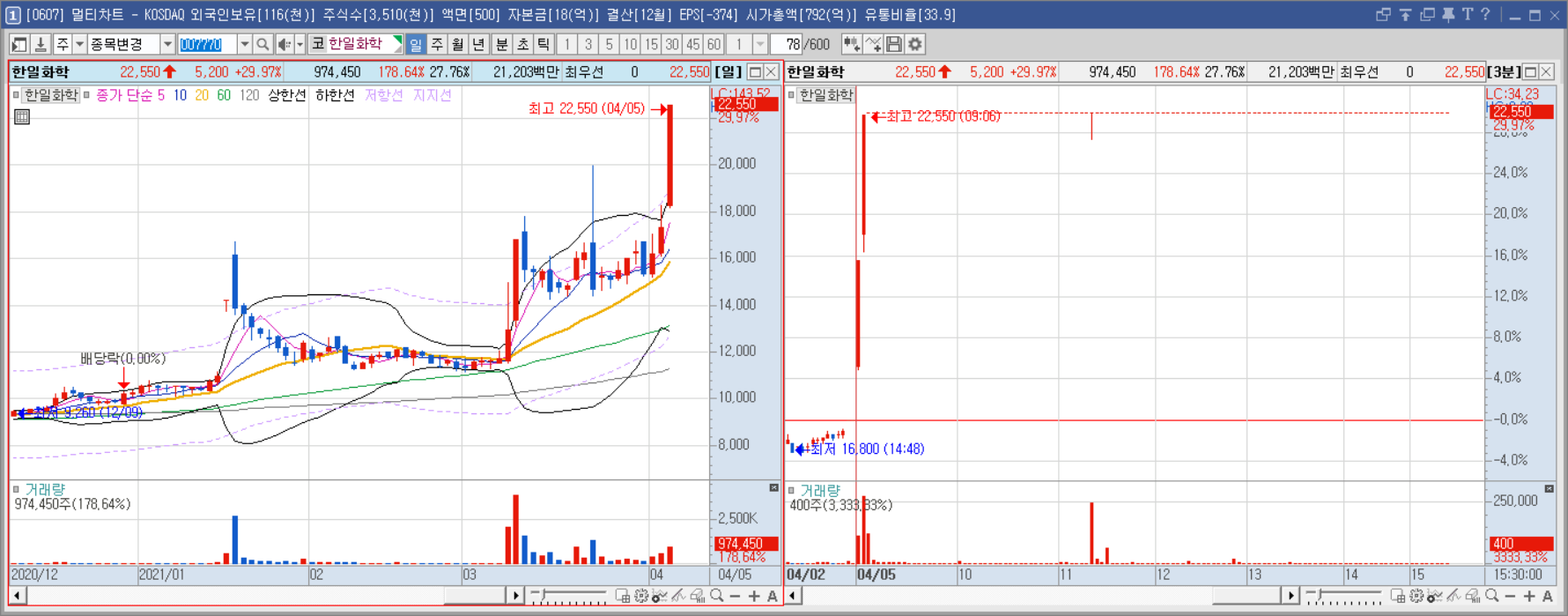The height and width of the screenshot is (616, 1568).
Task: Select the 월 (monthly) period toggle
Action: pos(457,44)
